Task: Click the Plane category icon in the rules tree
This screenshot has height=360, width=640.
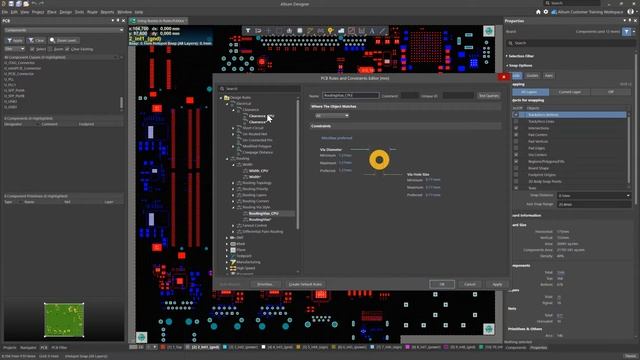Action: coord(233,250)
